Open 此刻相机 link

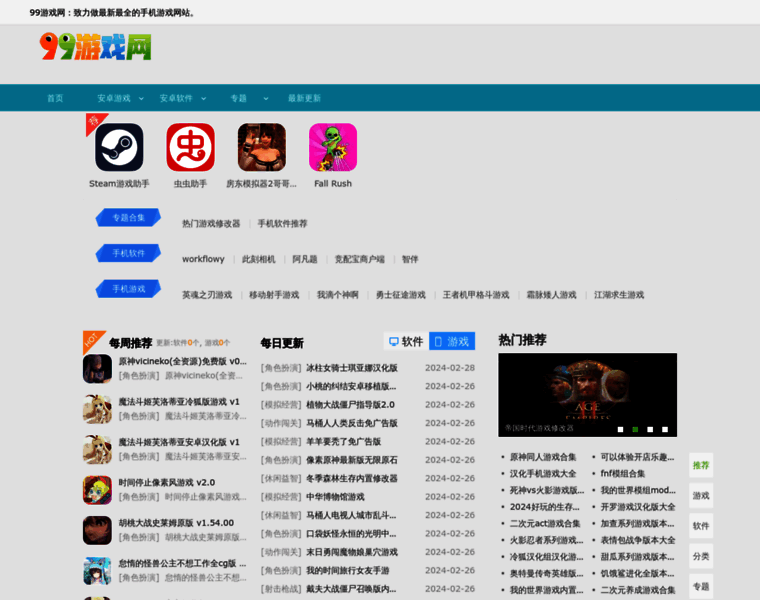[259, 259]
